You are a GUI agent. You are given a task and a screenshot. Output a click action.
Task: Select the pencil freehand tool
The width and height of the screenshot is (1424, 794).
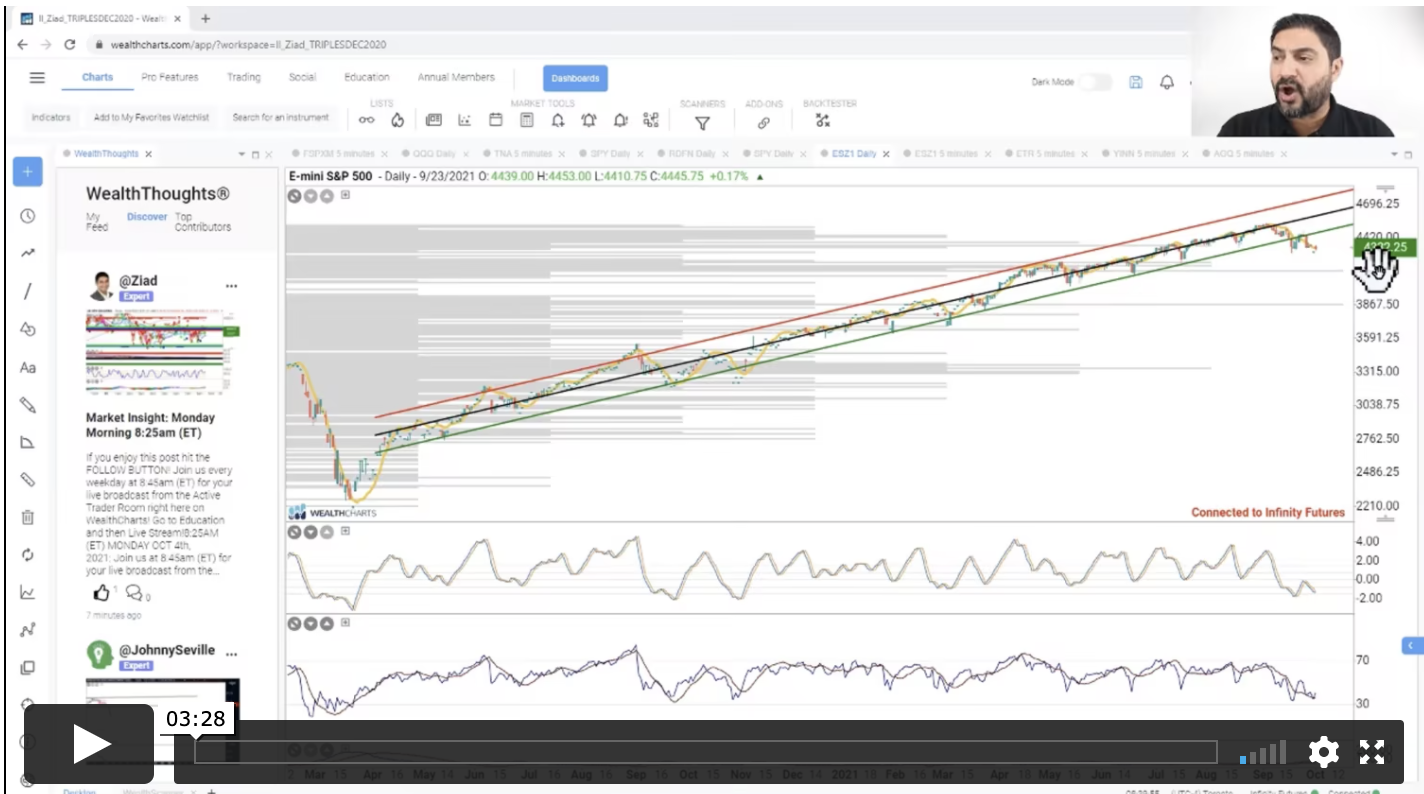tap(27, 405)
